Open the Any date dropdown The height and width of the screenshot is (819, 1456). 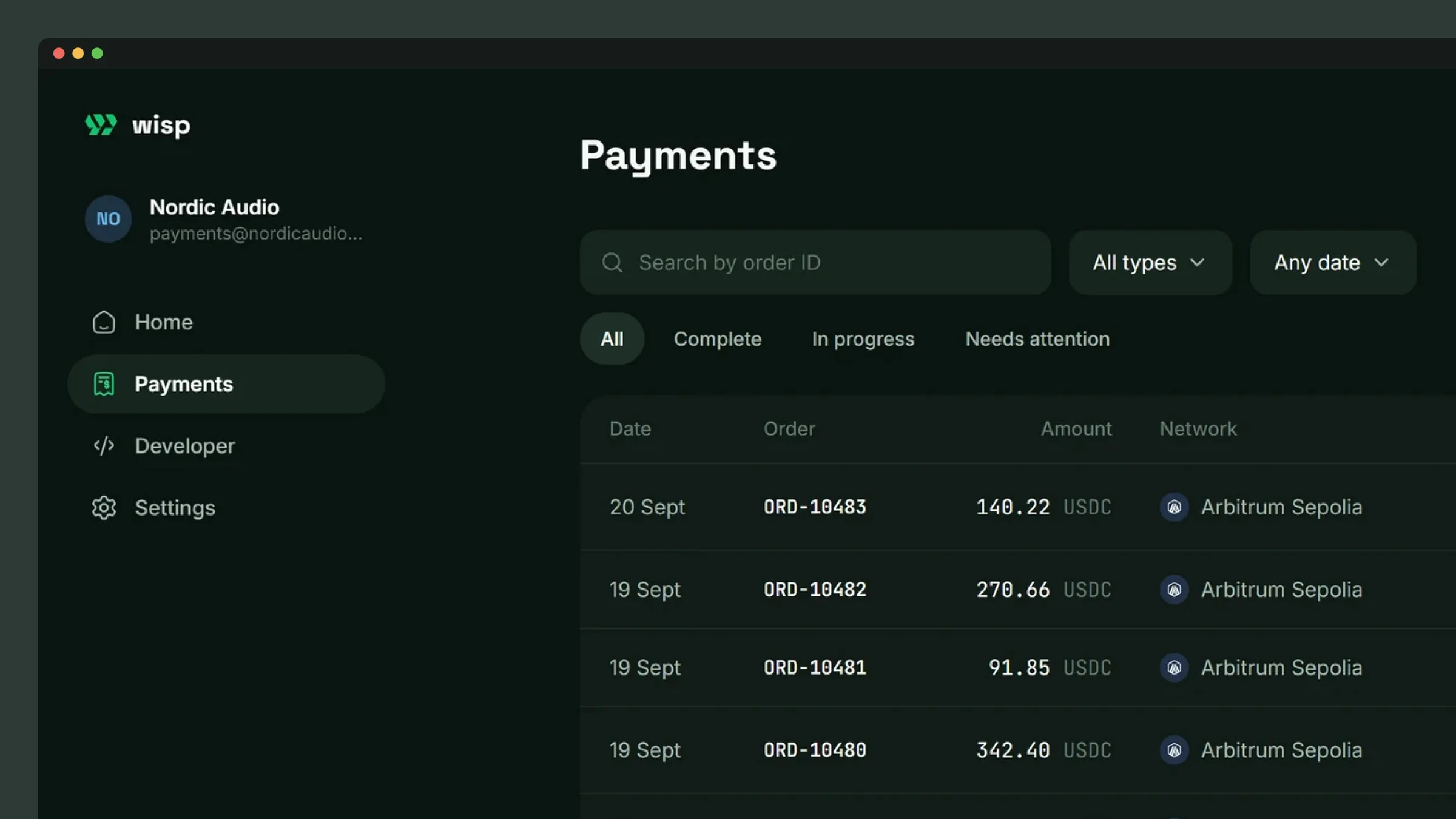1333,263
